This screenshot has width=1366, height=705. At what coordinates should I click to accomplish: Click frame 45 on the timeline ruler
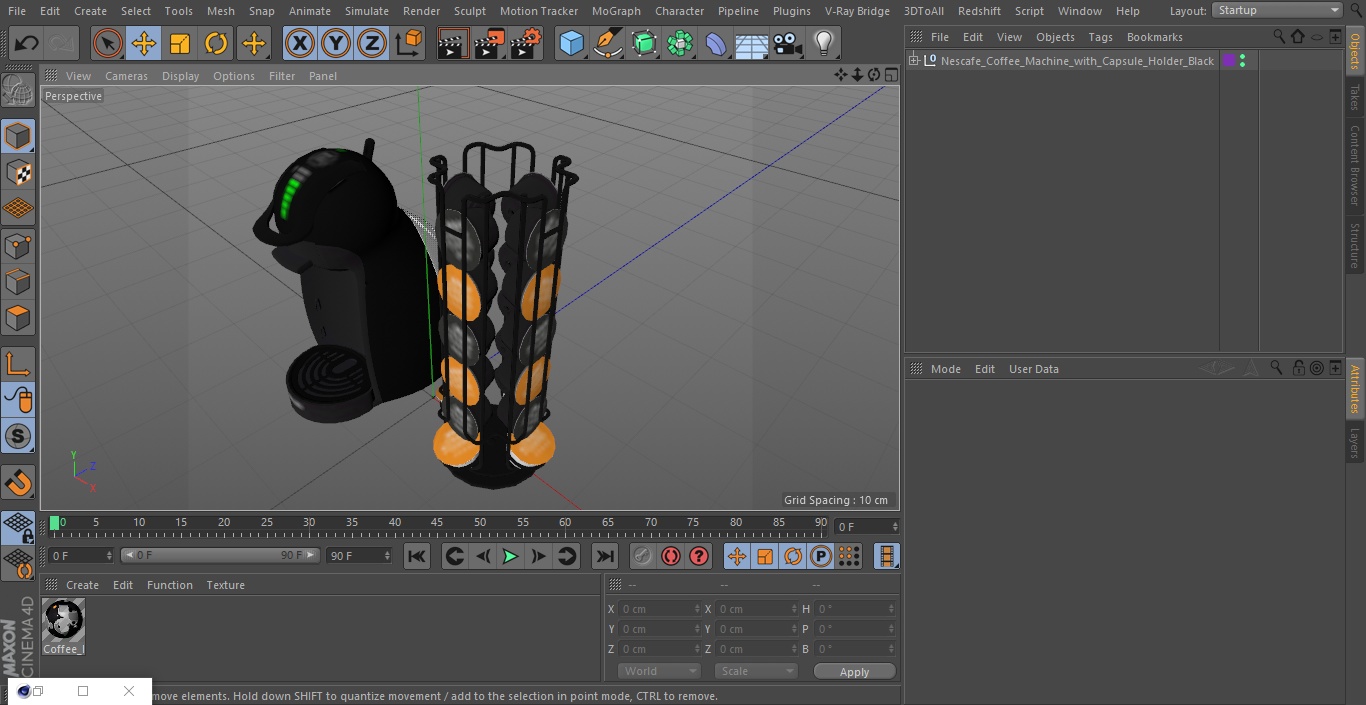437,523
